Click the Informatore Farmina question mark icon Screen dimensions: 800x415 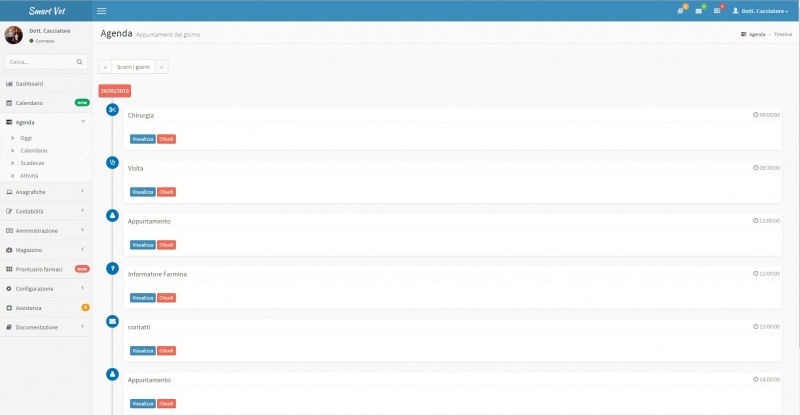[x=113, y=268]
